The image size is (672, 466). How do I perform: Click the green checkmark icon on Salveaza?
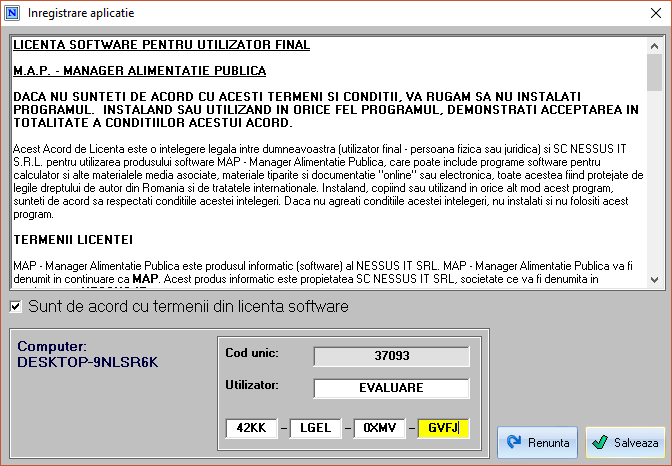pos(600,442)
